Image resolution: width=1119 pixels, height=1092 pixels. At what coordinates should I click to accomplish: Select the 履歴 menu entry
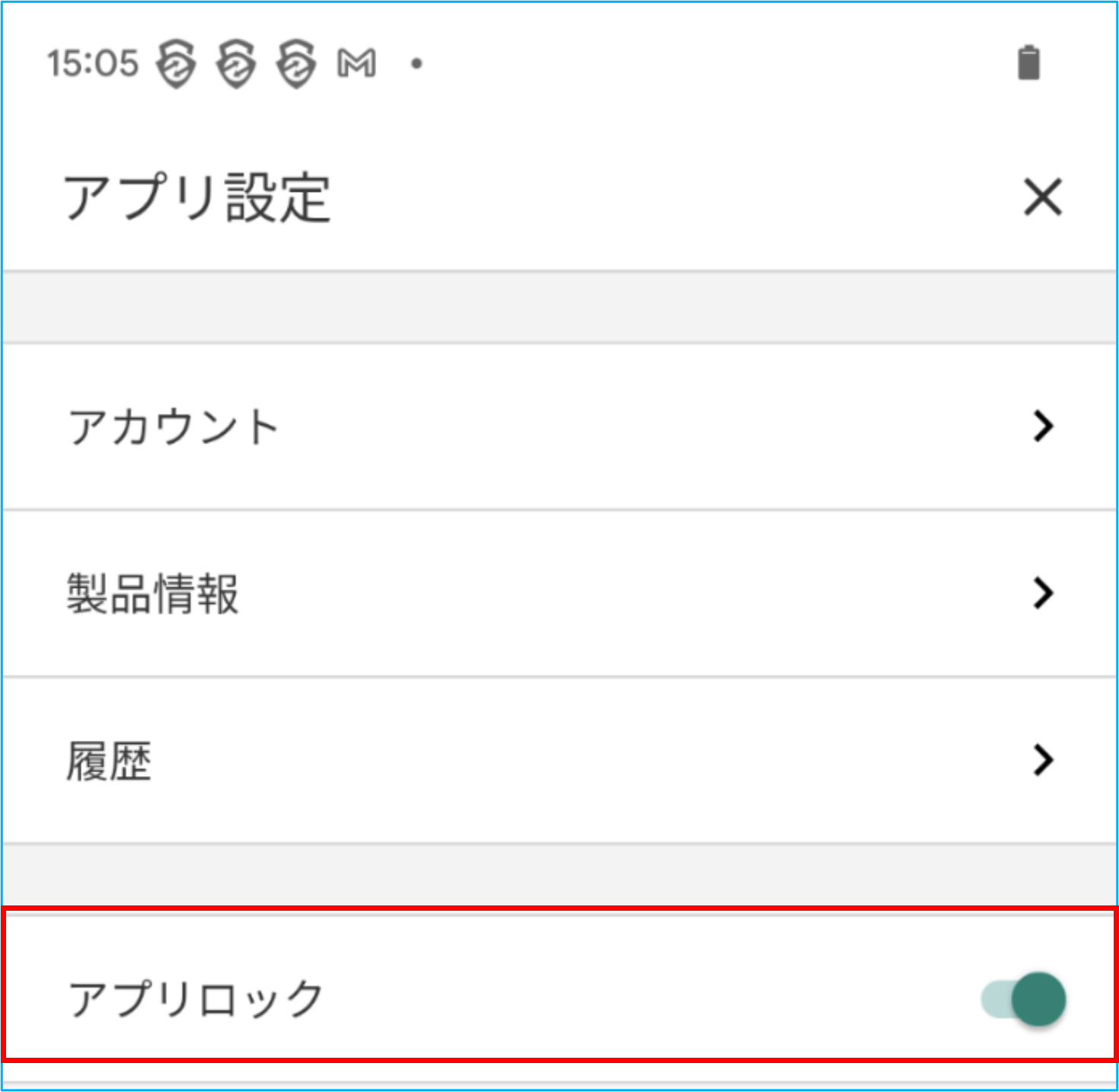click(110, 760)
